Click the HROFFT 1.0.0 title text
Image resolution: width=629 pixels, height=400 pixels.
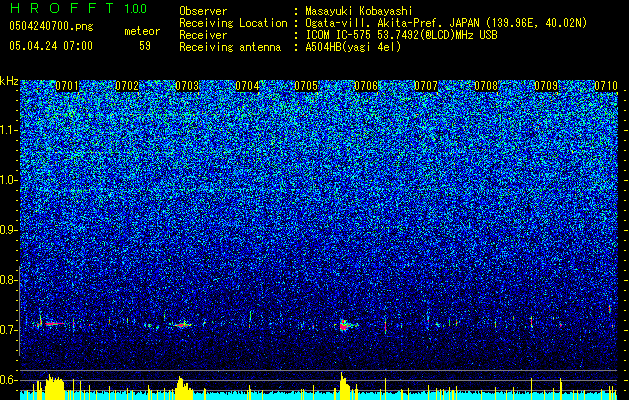click(78, 8)
